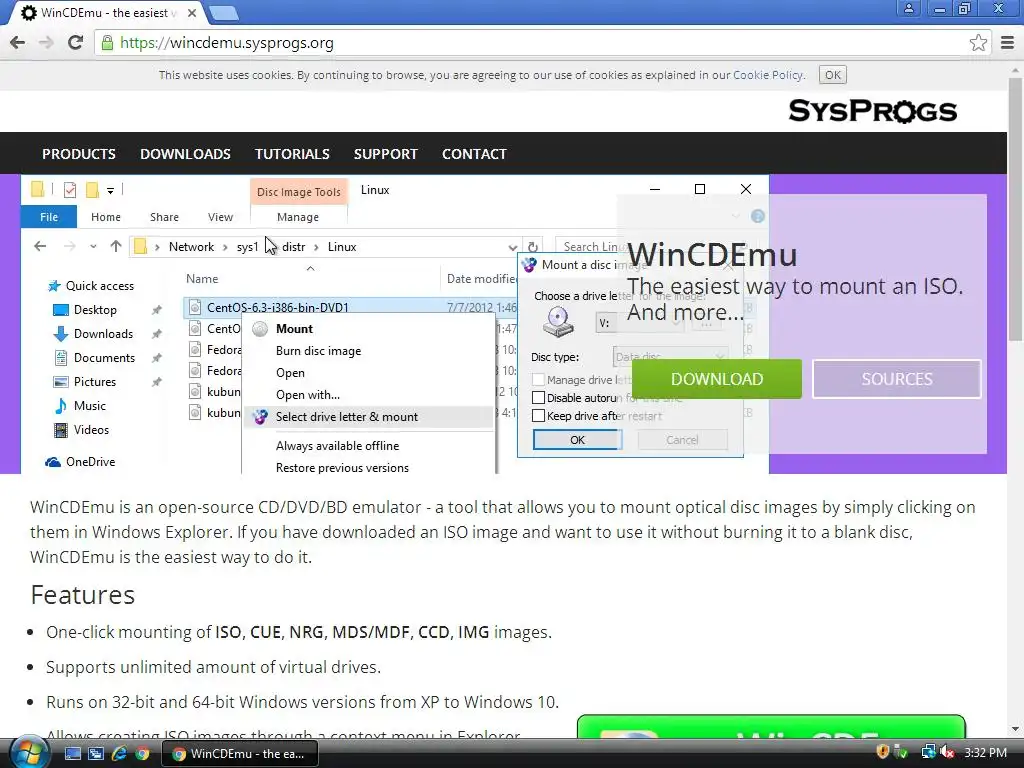
Task: Select Quick access in the Explorer sidebar
Action: tap(91, 285)
